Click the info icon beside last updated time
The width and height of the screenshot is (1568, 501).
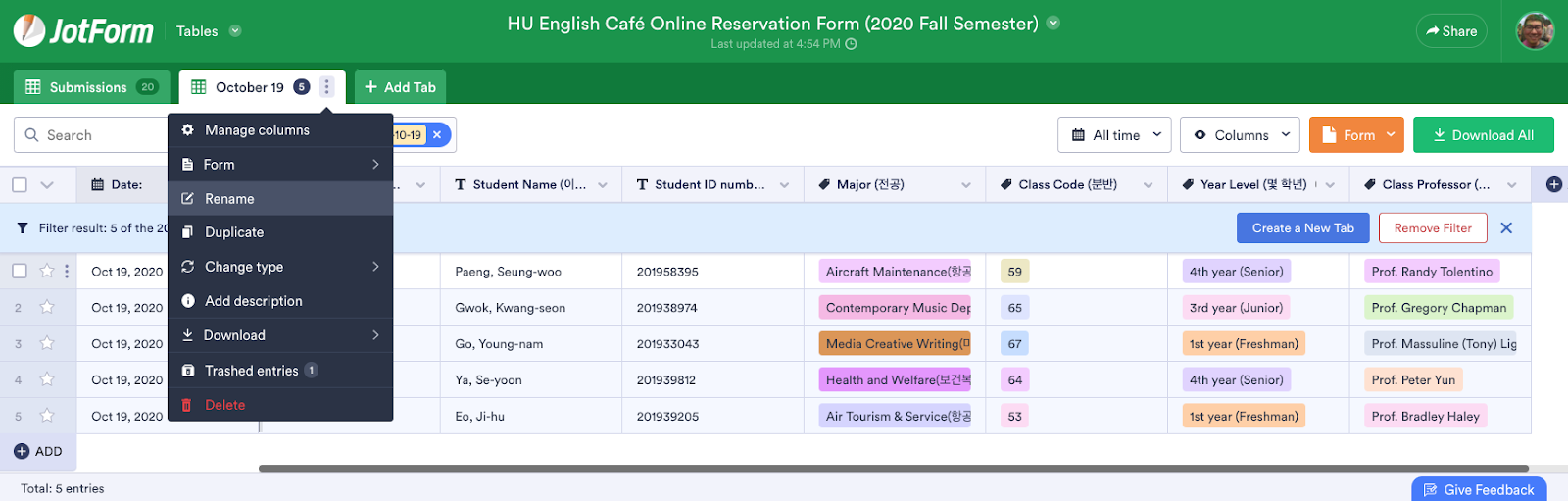click(851, 44)
